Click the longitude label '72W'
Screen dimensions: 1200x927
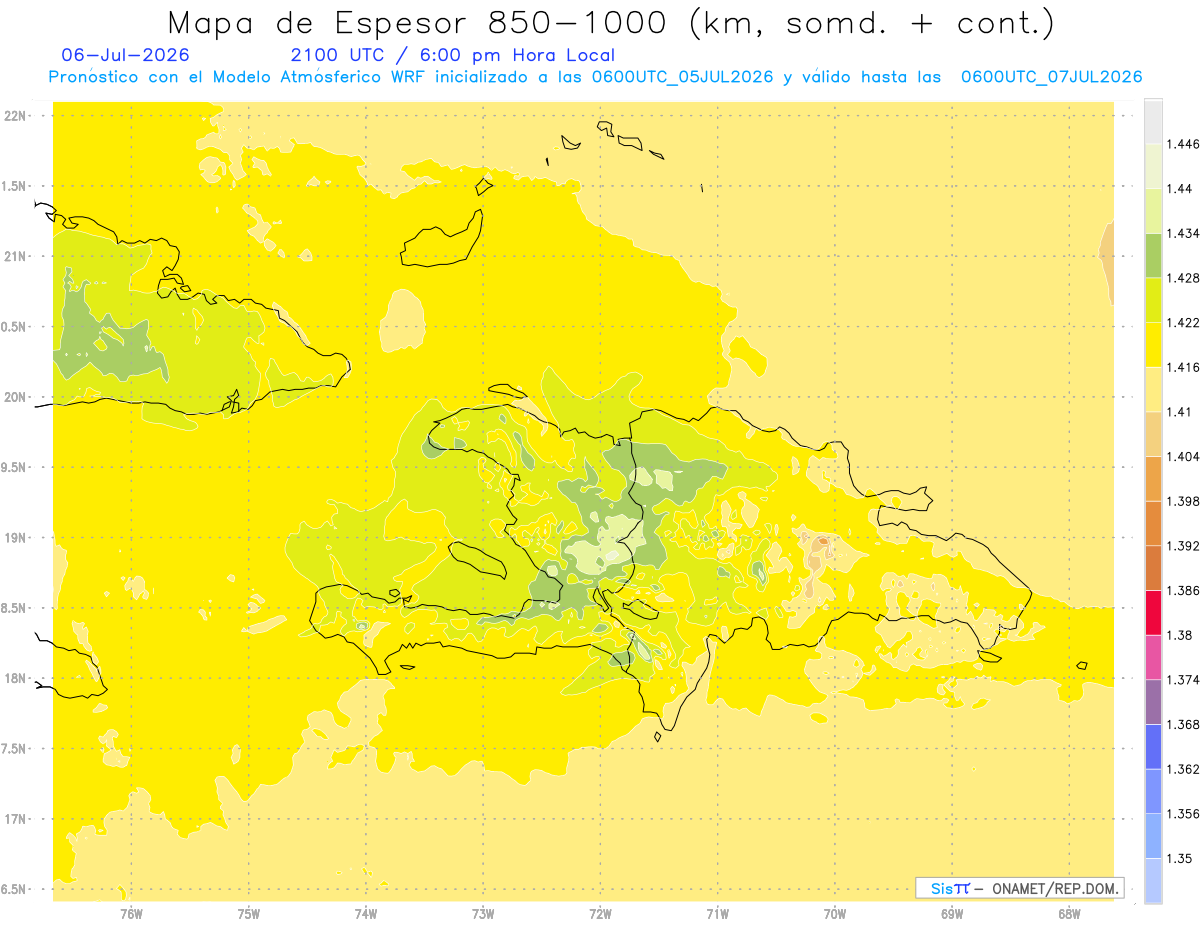[601, 913]
